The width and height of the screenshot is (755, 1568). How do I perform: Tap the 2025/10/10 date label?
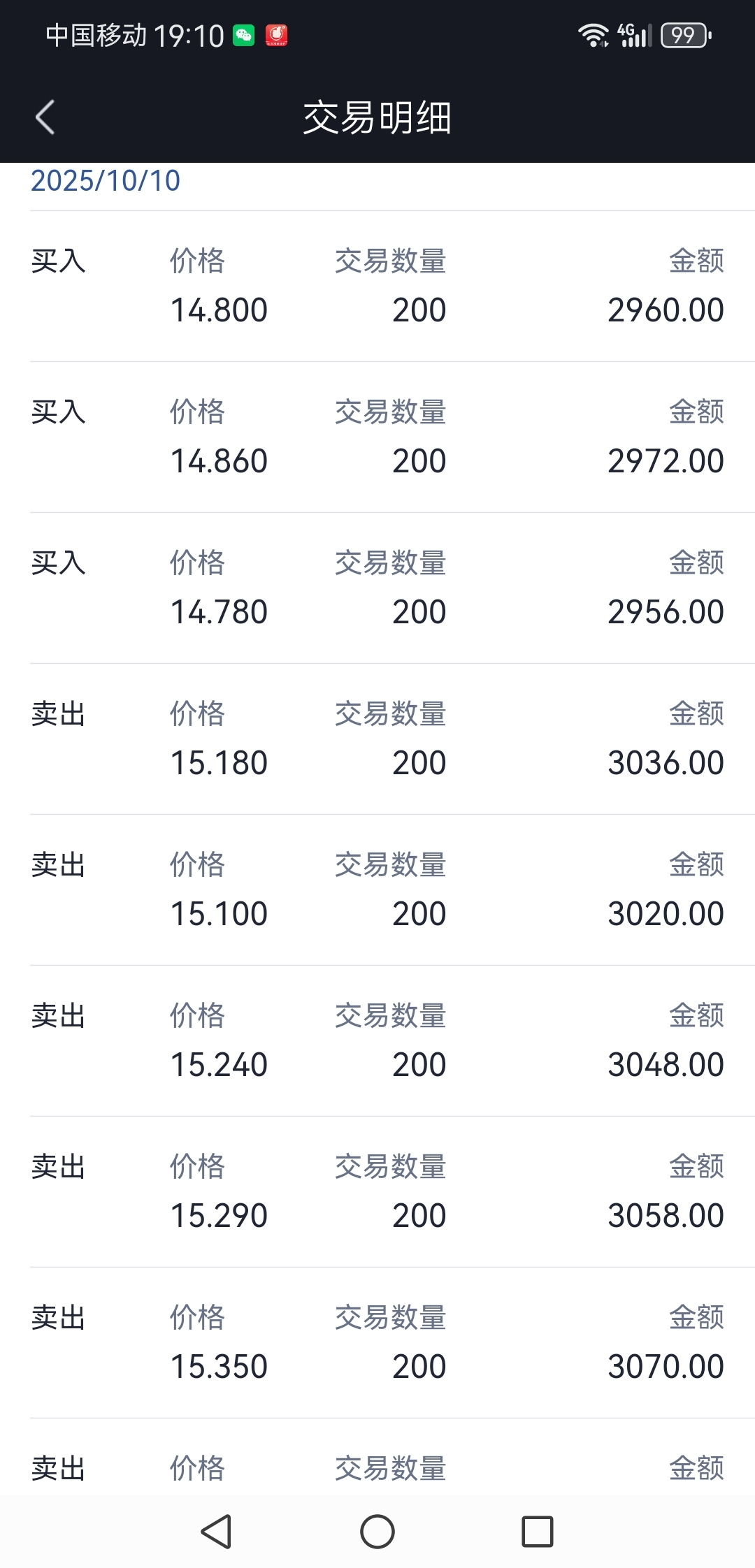pyautogui.click(x=106, y=181)
